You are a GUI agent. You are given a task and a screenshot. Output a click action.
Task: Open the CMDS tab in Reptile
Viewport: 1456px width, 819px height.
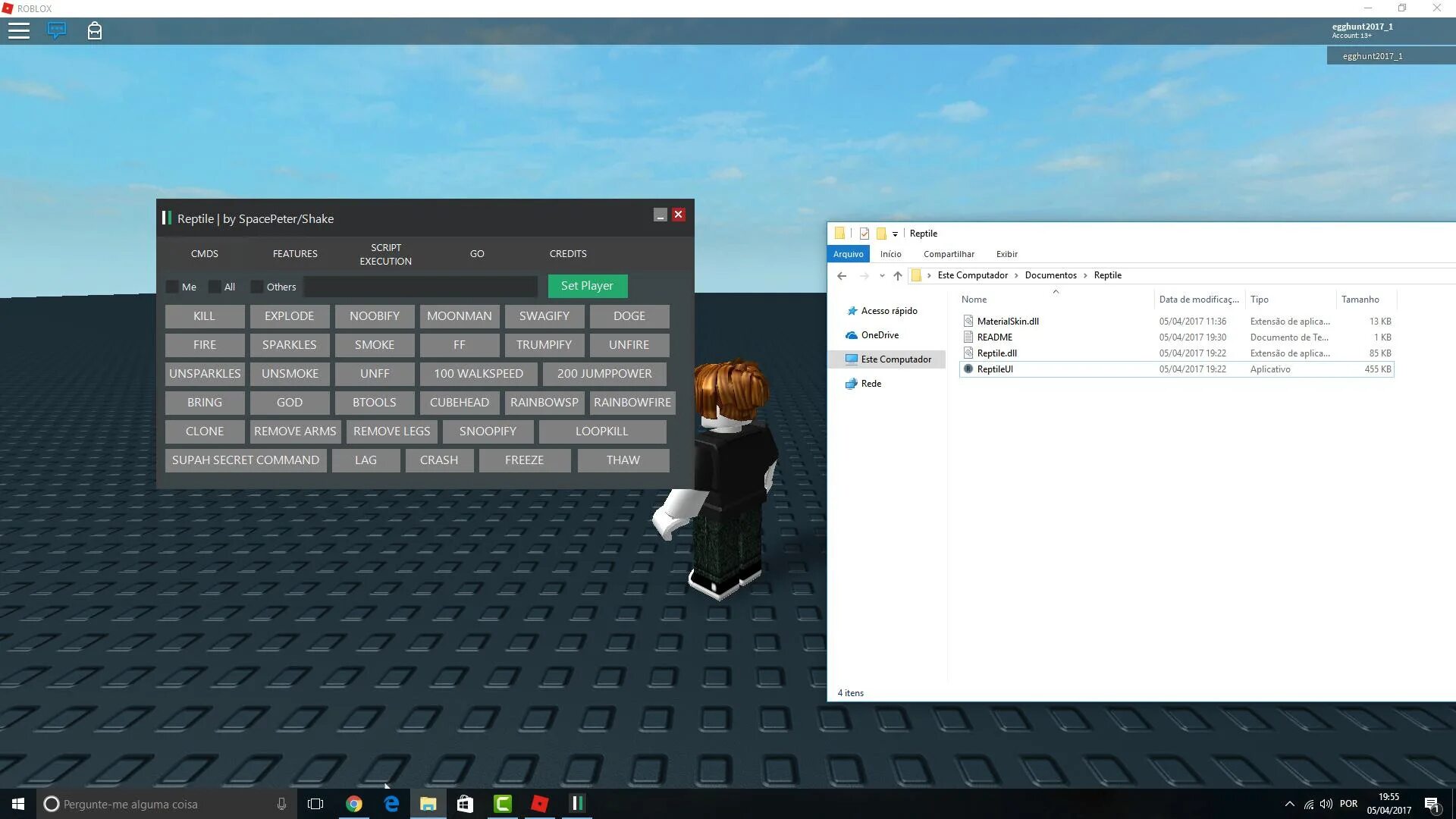click(203, 253)
